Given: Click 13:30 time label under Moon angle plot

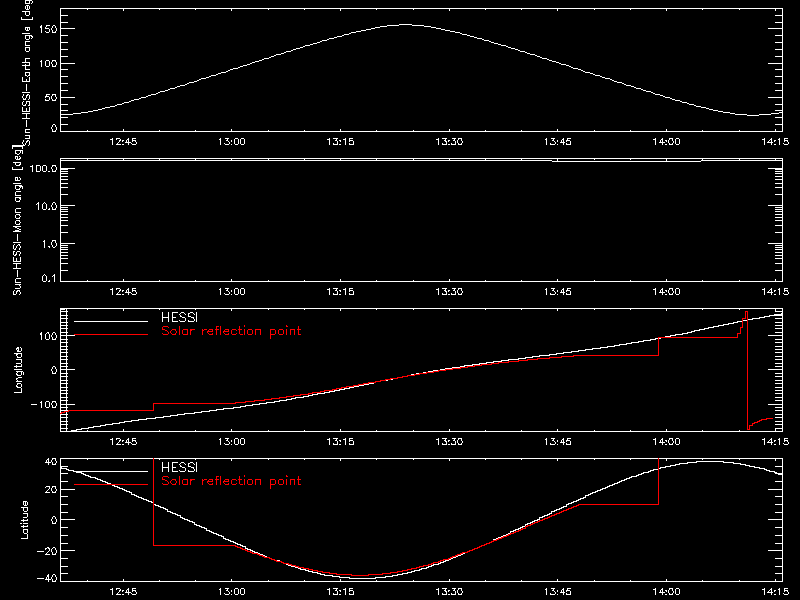Looking at the screenshot, I should click(449, 292).
